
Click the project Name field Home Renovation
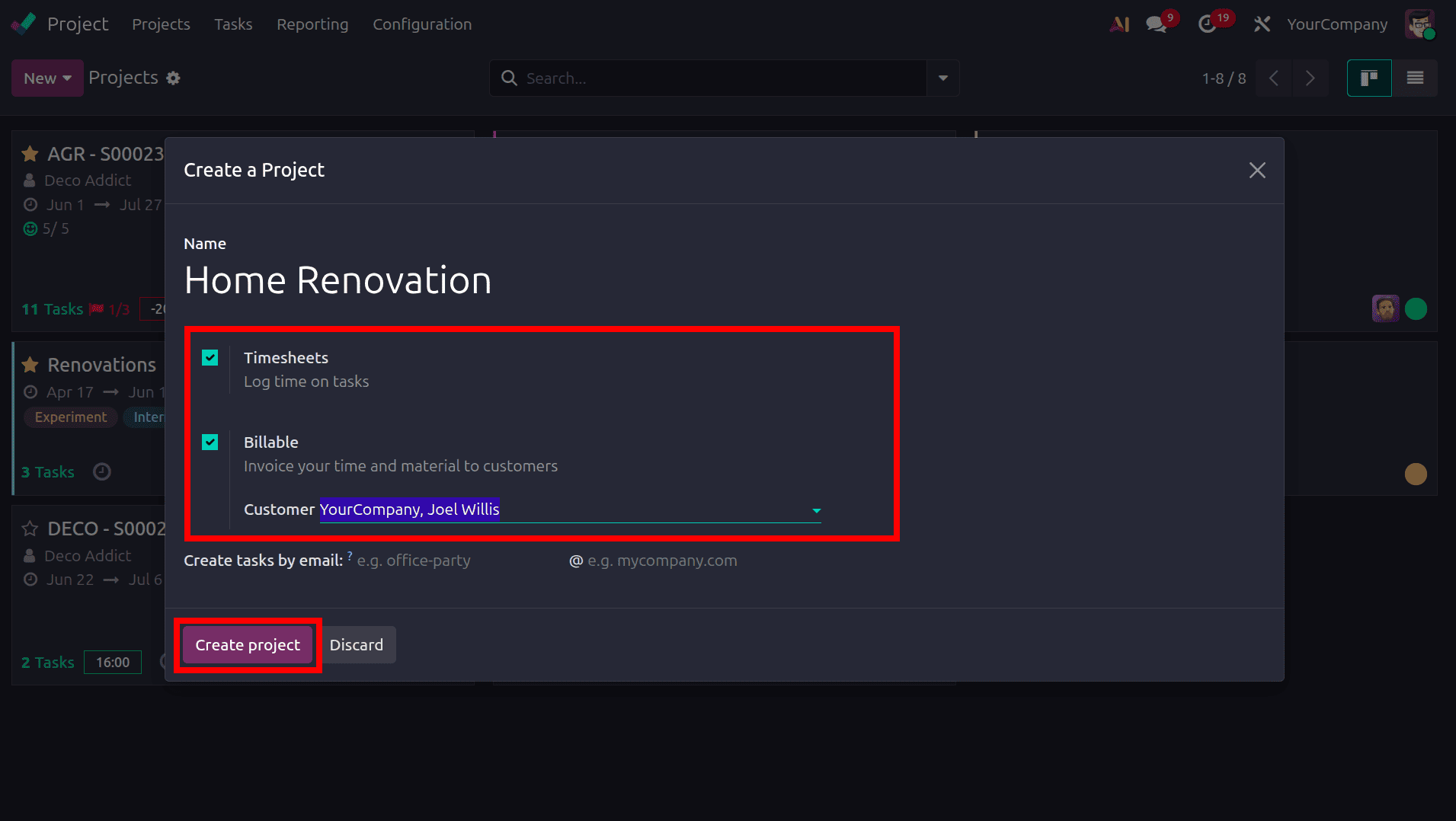pos(338,280)
